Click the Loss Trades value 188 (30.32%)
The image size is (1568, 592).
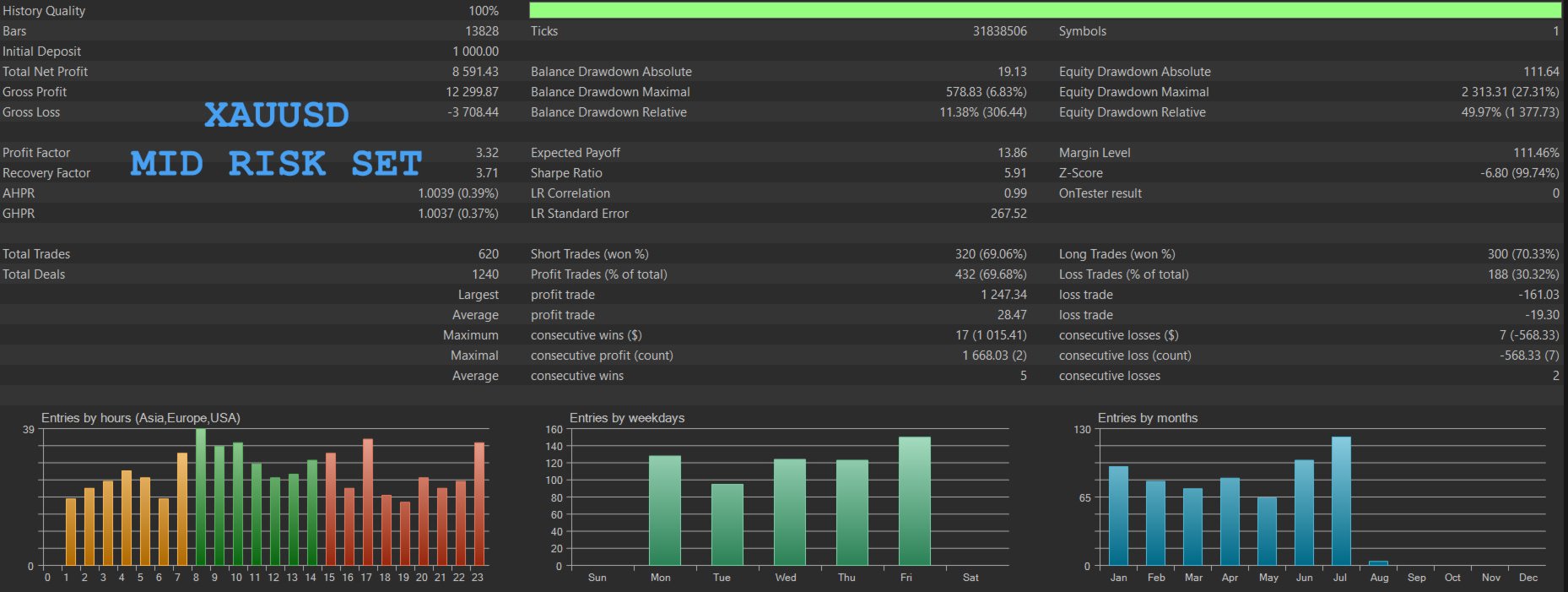[1524, 274]
